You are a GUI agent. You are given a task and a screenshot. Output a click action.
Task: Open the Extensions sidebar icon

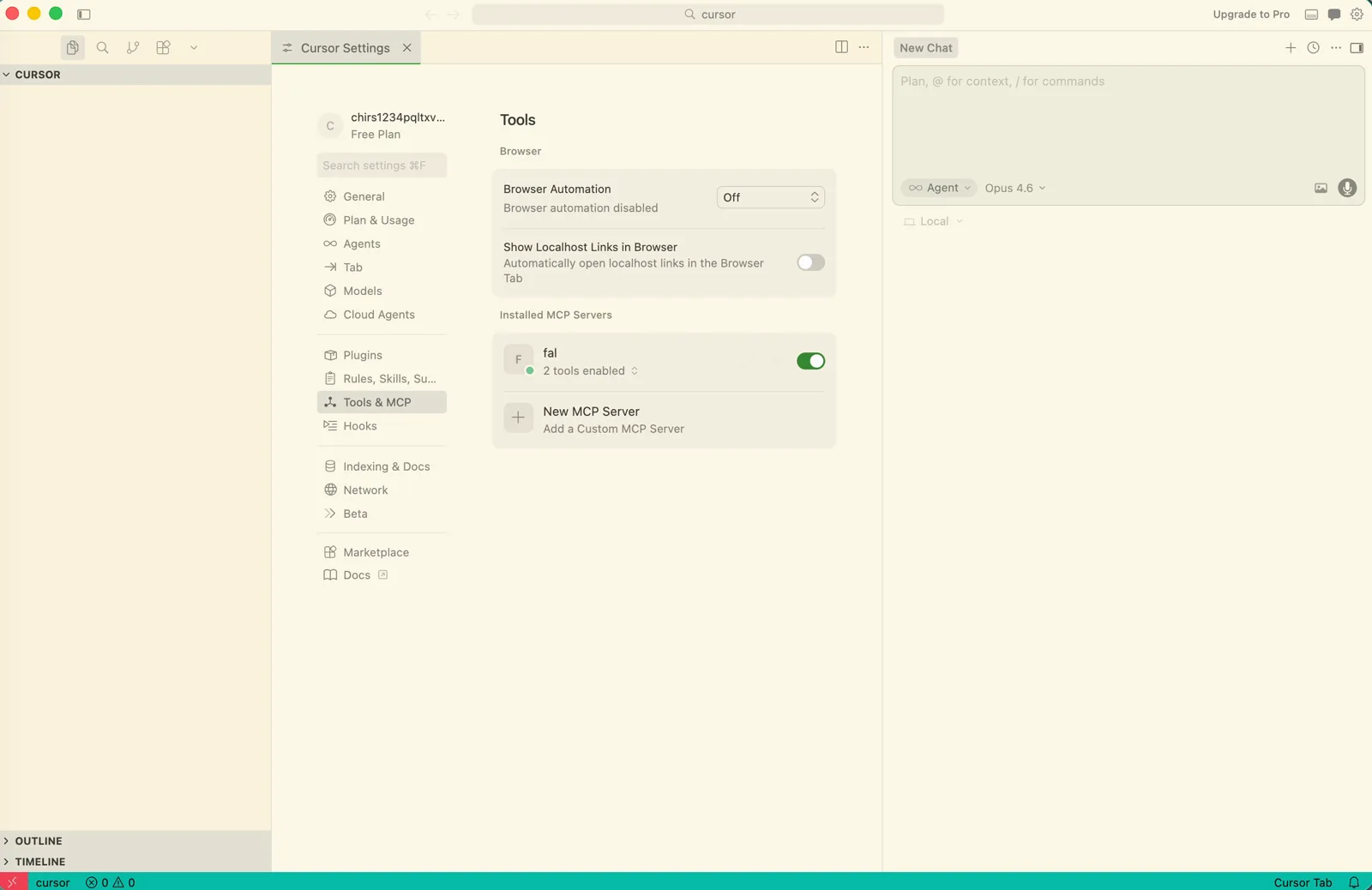(163, 48)
